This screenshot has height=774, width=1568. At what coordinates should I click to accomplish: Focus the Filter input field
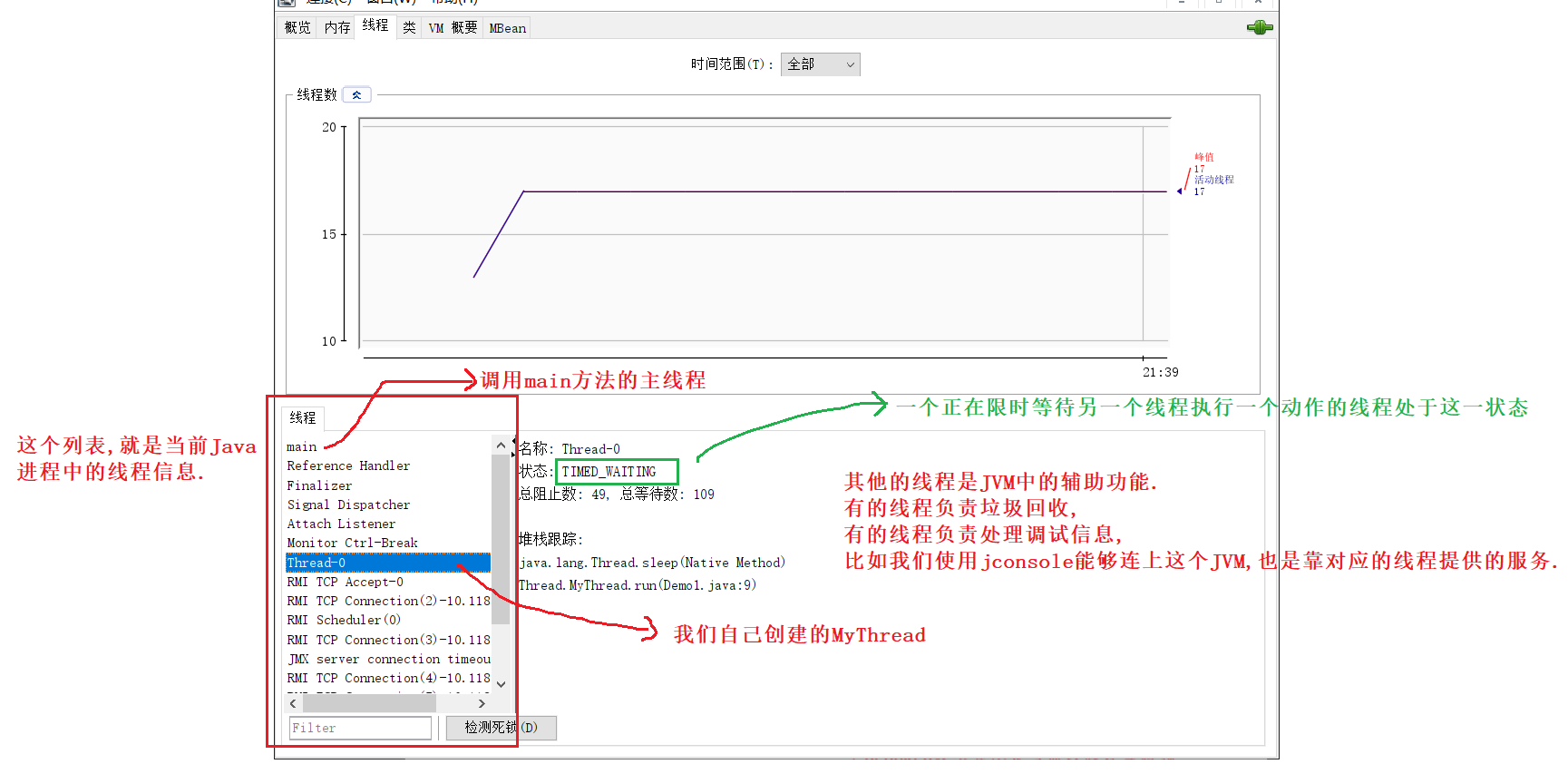pyautogui.click(x=361, y=728)
